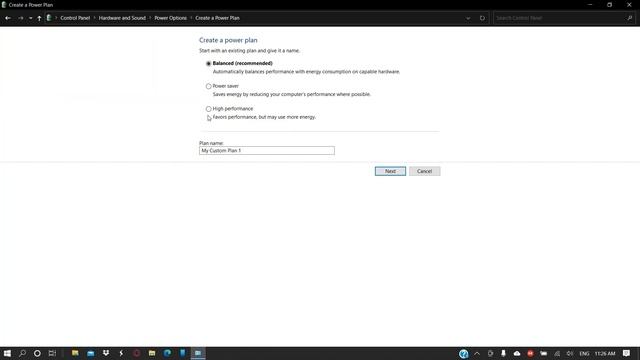The image size is (640, 360).
Task: Click the microphone tray icon
Action: tap(503, 353)
